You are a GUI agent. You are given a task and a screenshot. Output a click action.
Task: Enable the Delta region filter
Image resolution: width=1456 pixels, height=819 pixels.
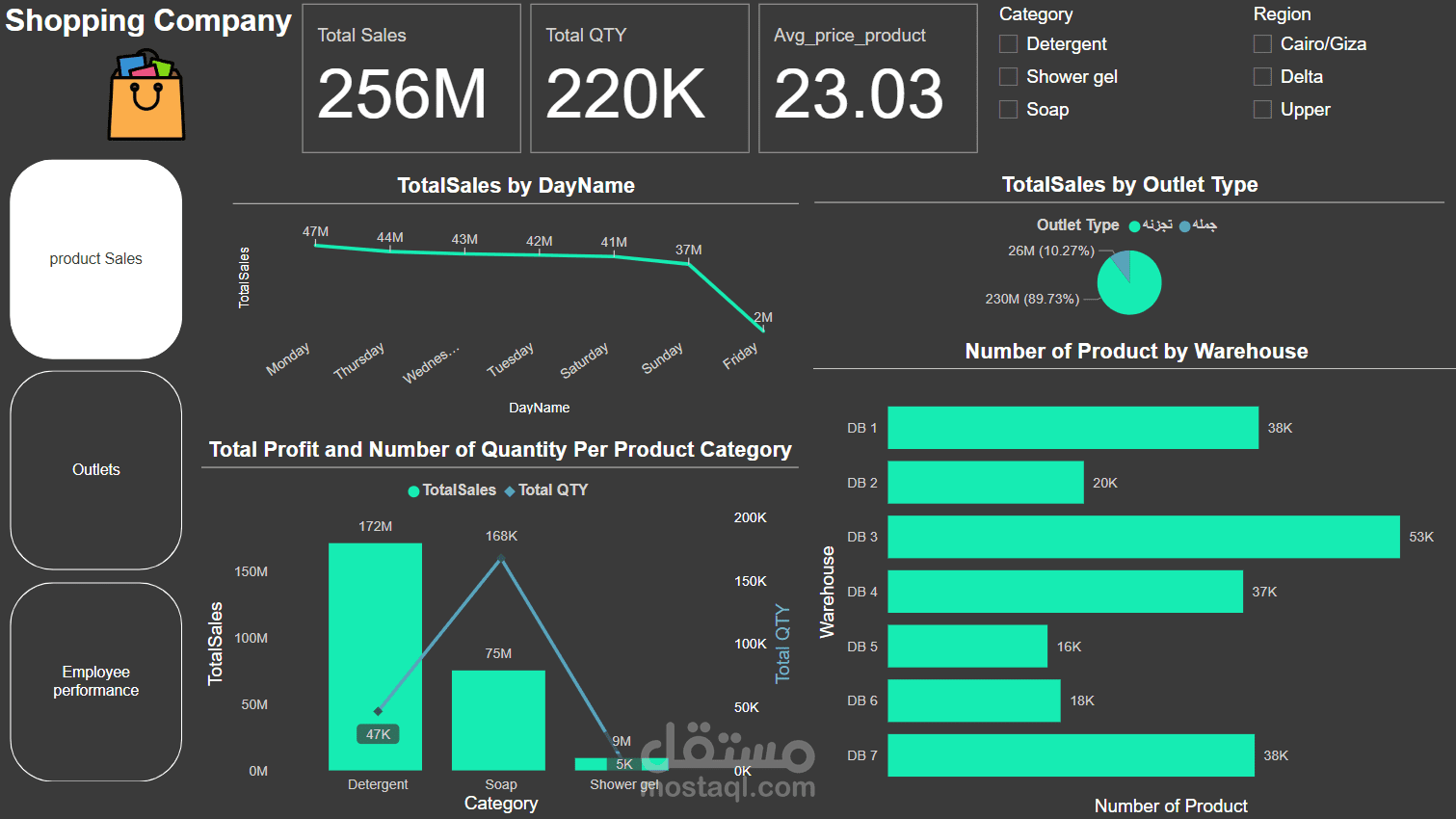[x=1262, y=77]
